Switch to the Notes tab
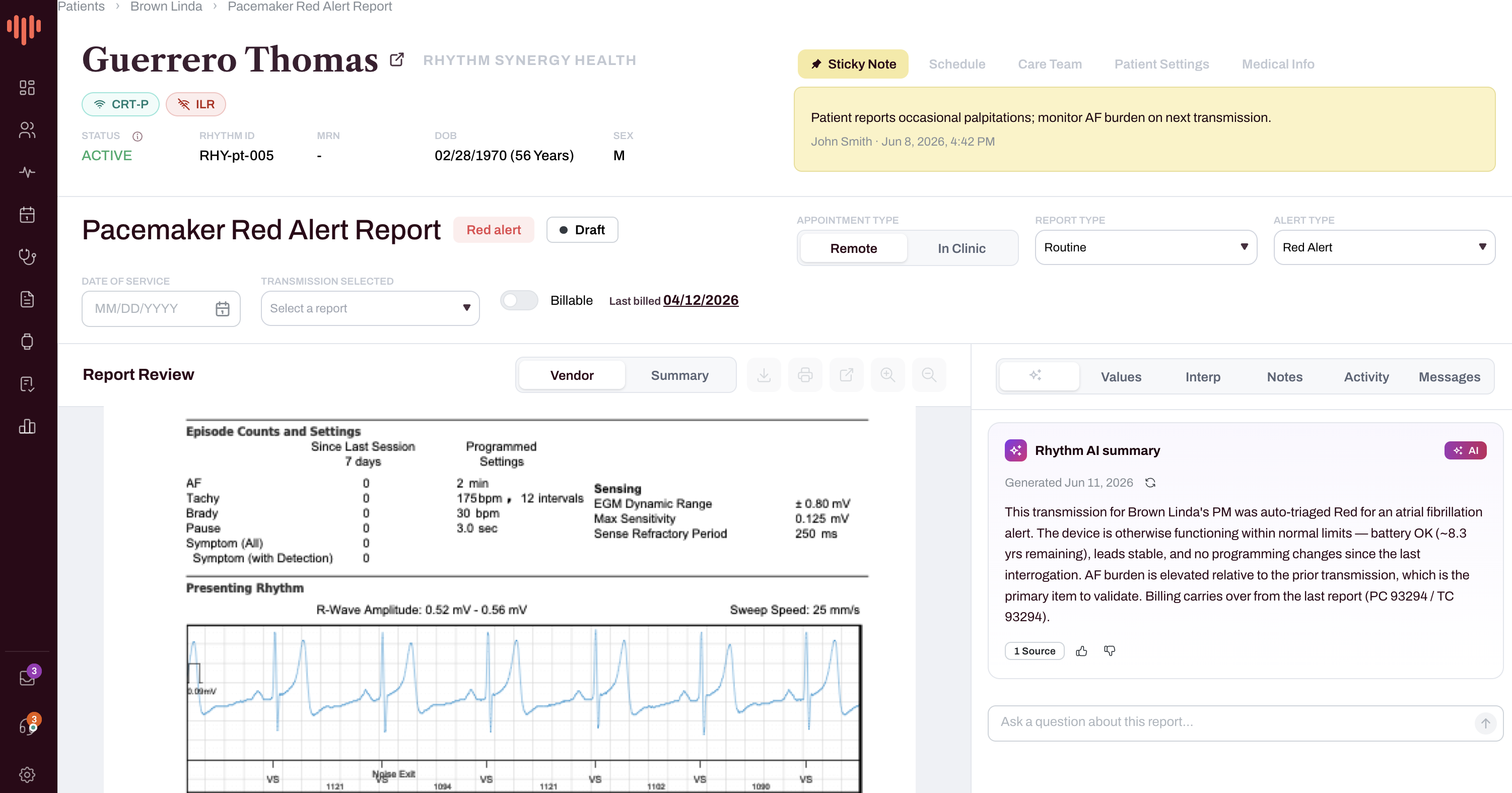Image resolution: width=1512 pixels, height=793 pixels. click(1284, 377)
